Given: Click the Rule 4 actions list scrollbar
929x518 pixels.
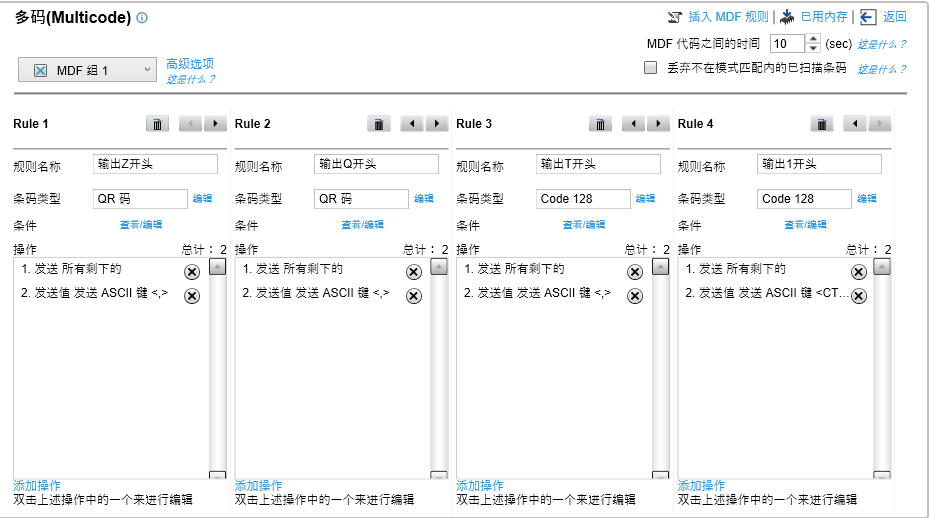Looking at the screenshot, I should [881, 370].
